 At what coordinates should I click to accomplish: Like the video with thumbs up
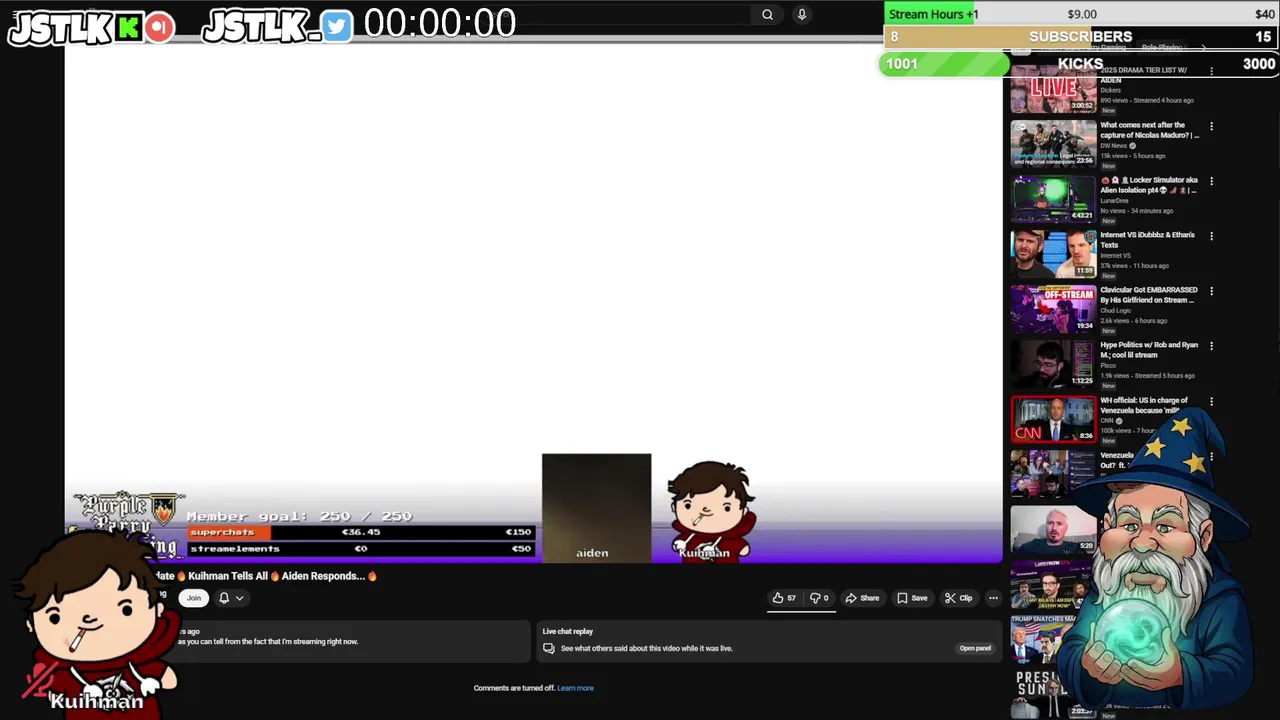(x=784, y=598)
